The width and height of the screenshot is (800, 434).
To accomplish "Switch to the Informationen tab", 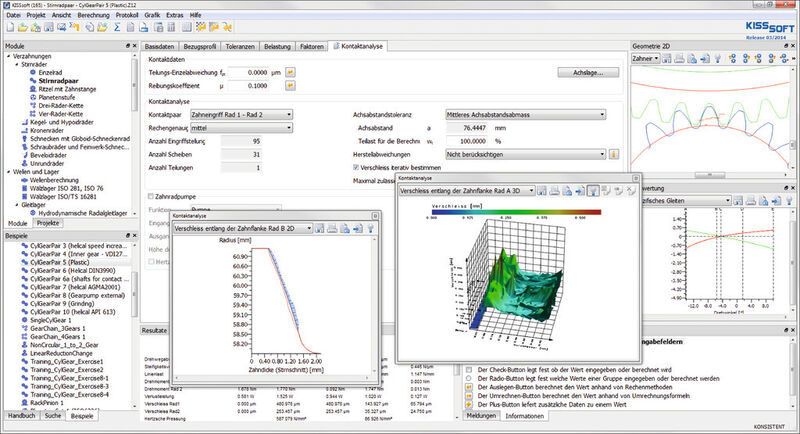I will pyautogui.click(x=526, y=414).
